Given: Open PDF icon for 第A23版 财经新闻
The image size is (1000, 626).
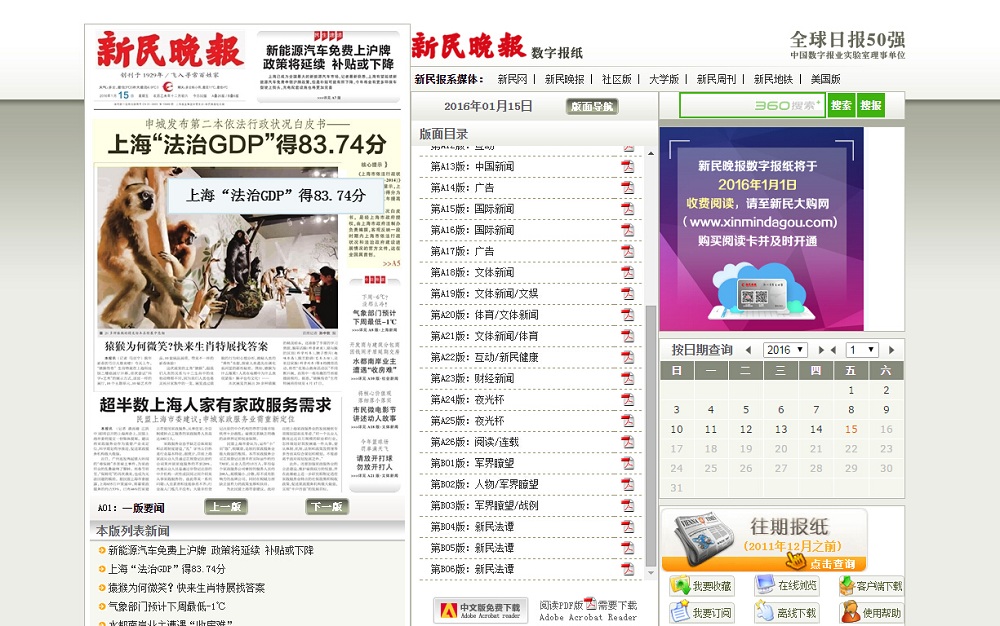Looking at the screenshot, I should [x=628, y=378].
